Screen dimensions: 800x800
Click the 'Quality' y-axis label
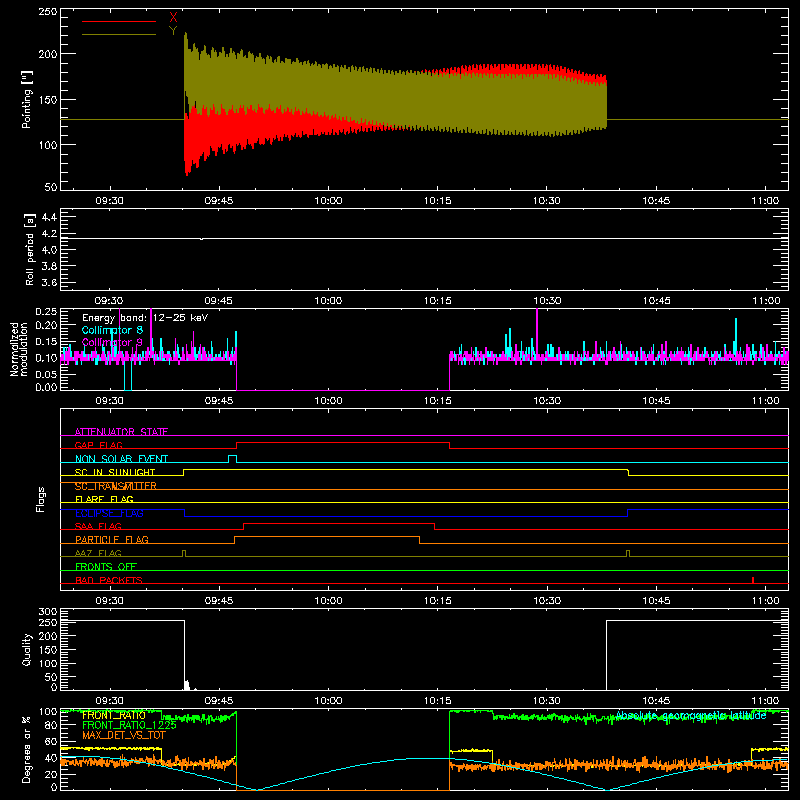coord(27,649)
